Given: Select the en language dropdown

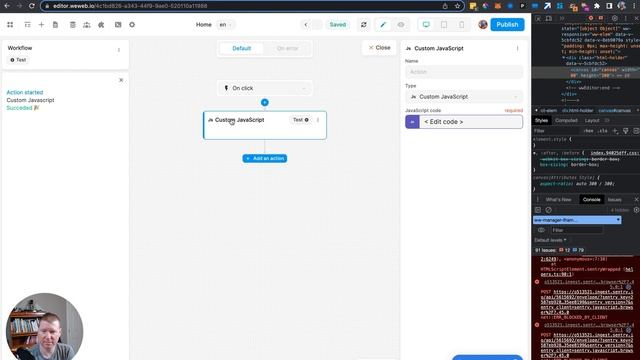Looking at the screenshot, I should (225, 25).
